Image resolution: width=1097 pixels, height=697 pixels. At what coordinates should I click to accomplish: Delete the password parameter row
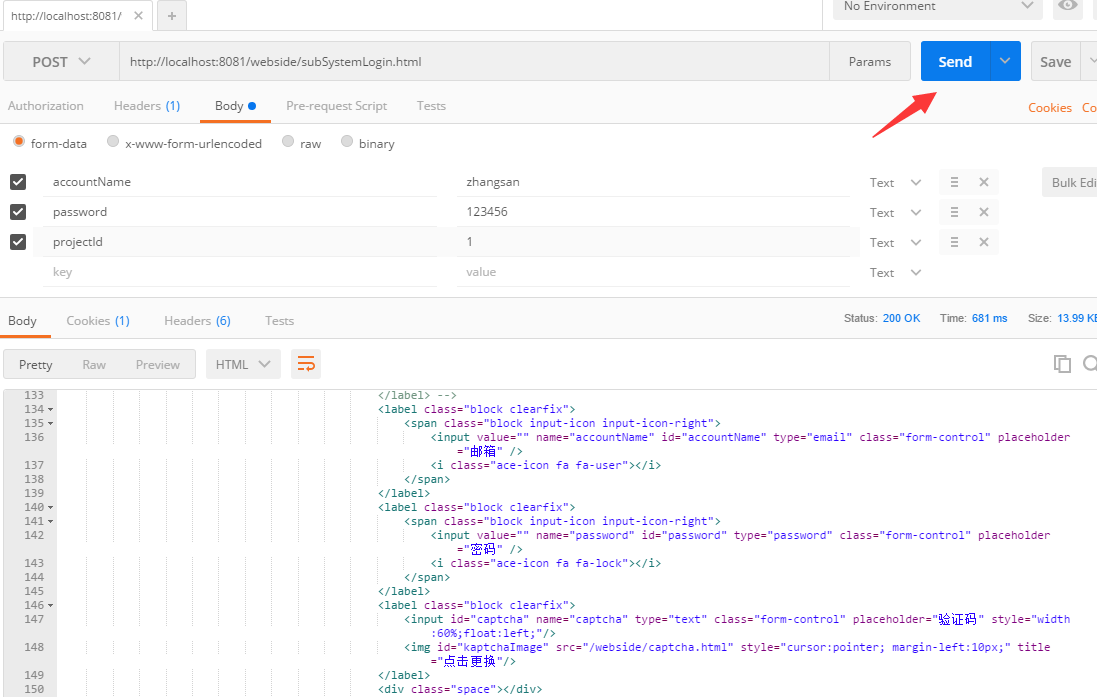(984, 212)
